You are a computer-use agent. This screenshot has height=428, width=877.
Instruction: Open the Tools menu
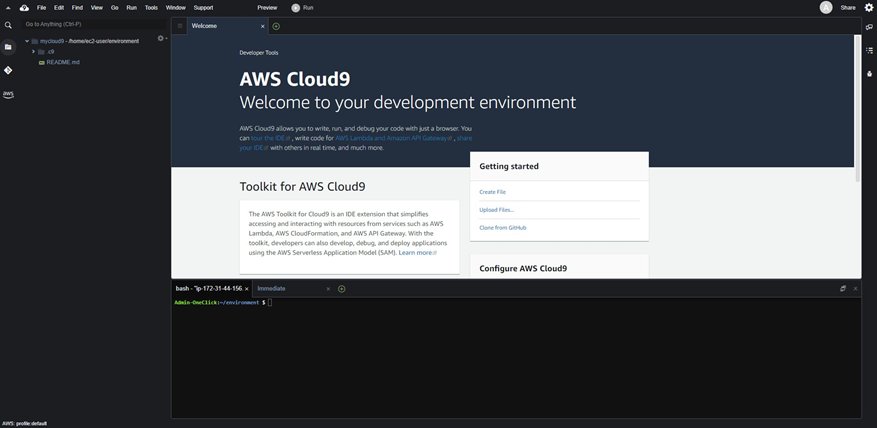click(151, 8)
